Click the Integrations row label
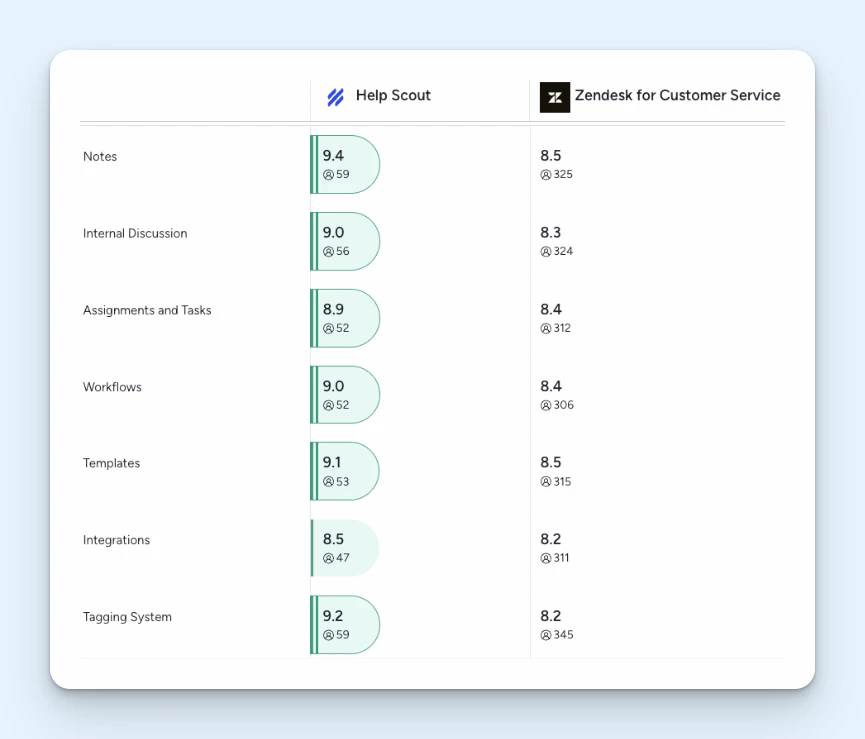Screen dimensions: 865x739 tap(116, 540)
